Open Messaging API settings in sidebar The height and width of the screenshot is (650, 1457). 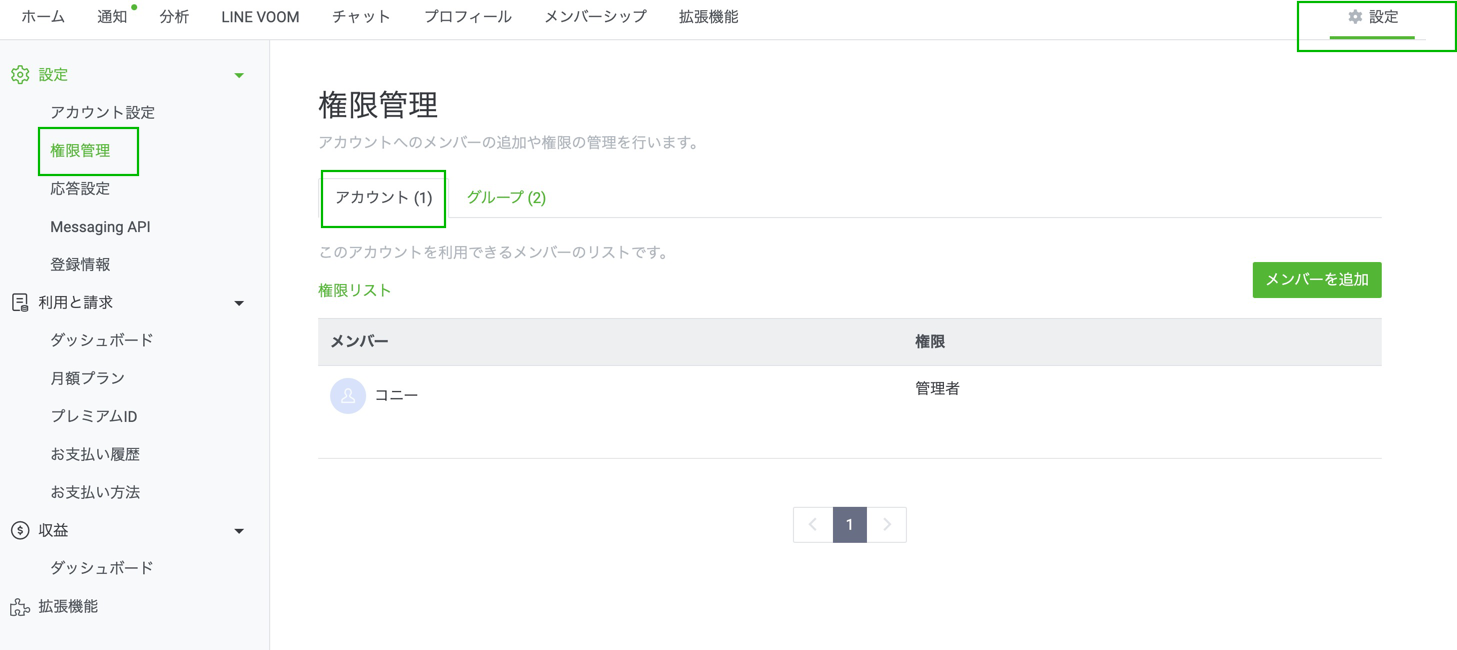(100, 227)
